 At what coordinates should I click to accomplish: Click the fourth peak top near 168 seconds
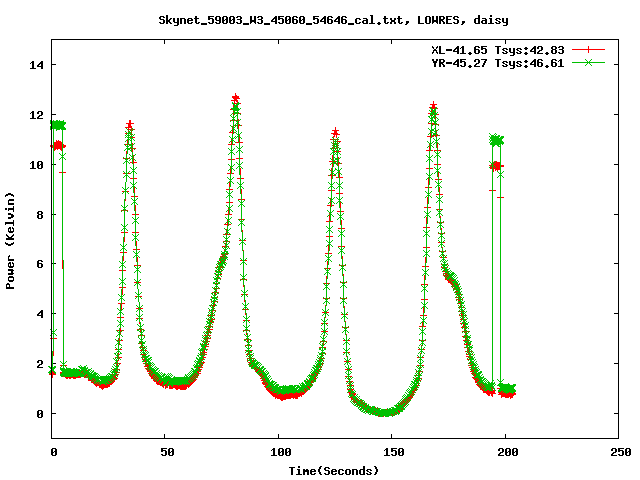point(433,106)
